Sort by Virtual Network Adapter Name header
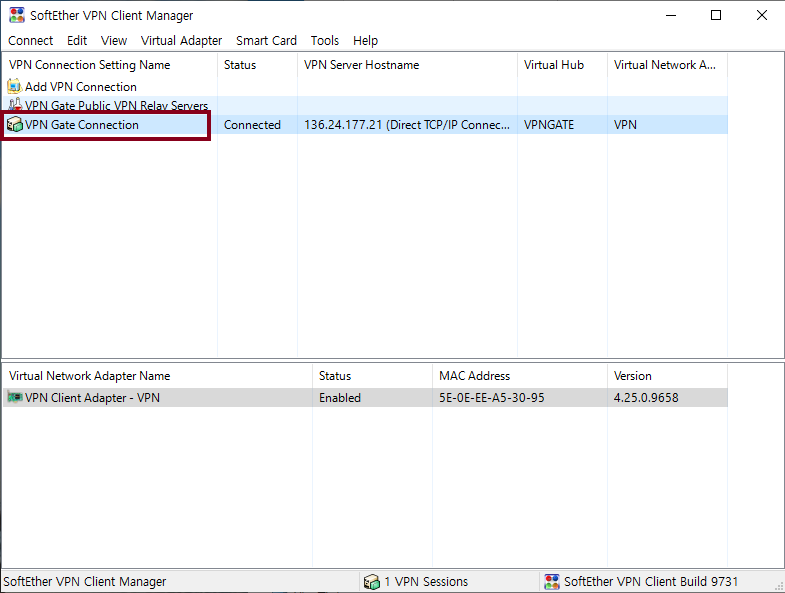The image size is (785, 593). pos(157,376)
